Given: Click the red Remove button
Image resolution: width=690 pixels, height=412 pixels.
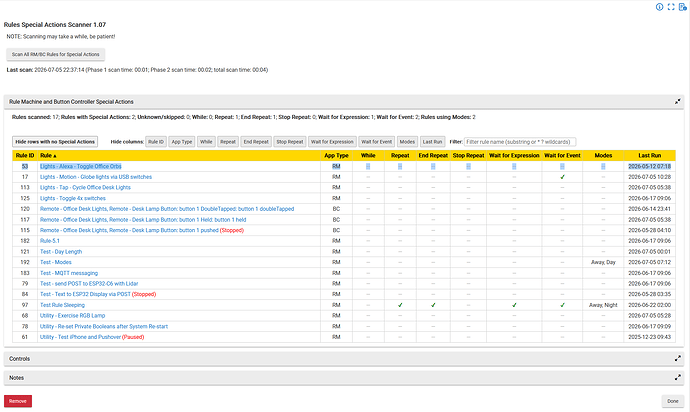Looking at the screenshot, I should click(x=18, y=401).
